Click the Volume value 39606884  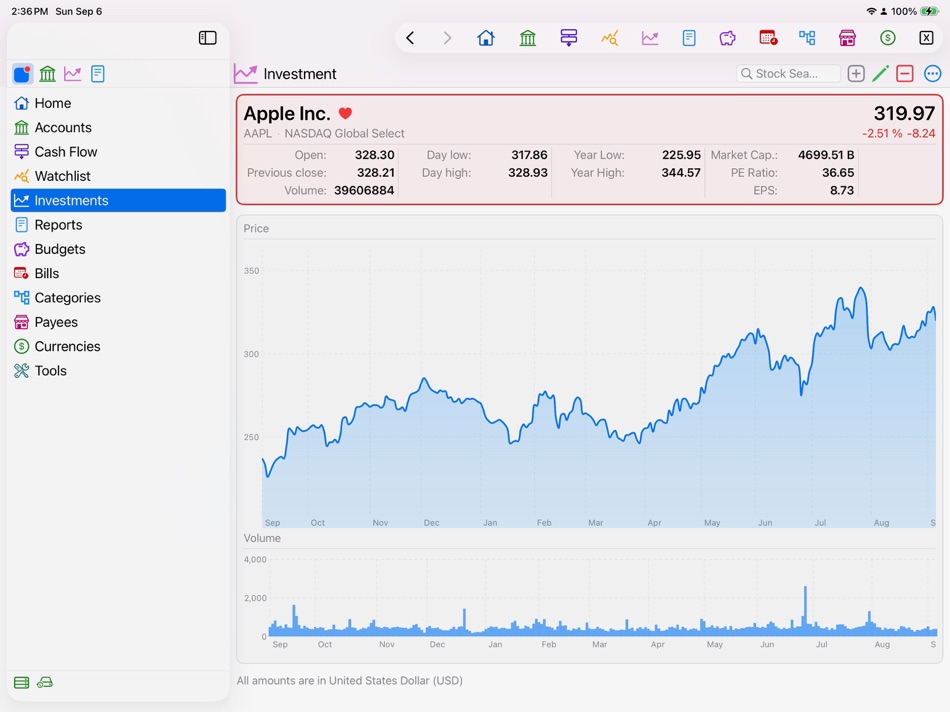click(x=364, y=190)
